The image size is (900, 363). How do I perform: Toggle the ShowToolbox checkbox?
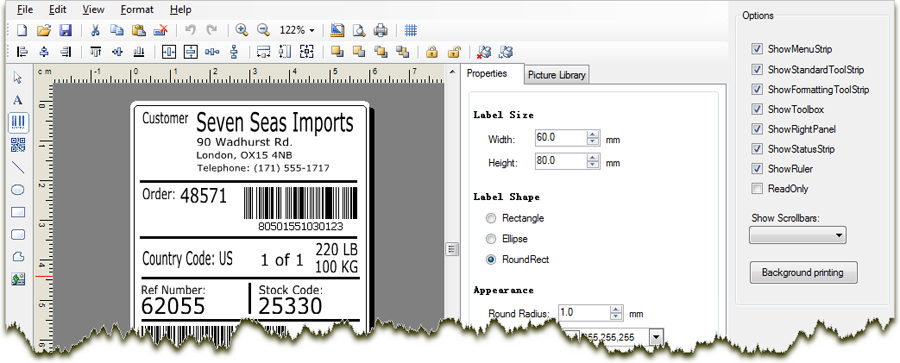pyautogui.click(x=757, y=109)
